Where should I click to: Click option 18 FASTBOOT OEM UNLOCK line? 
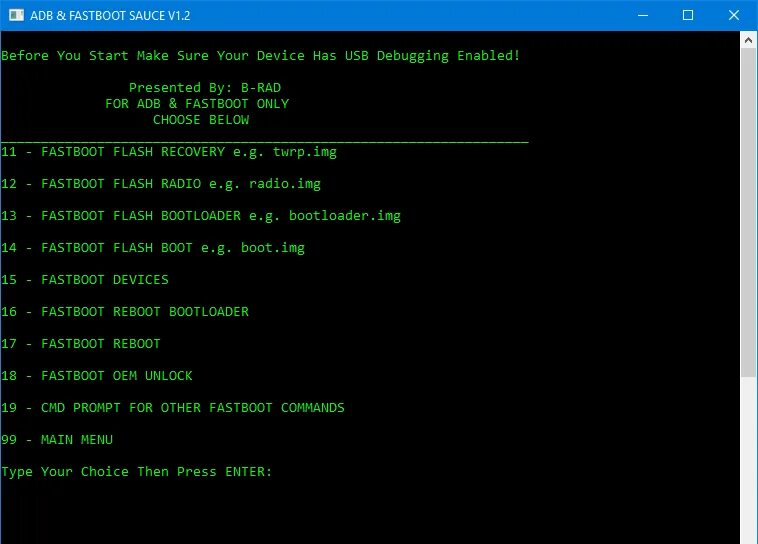97,376
